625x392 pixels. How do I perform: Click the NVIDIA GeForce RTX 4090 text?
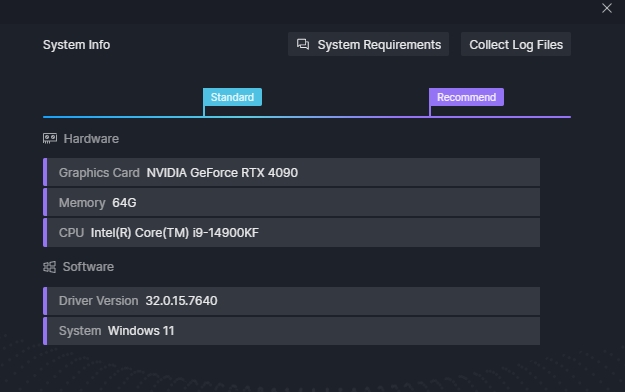[222, 173]
